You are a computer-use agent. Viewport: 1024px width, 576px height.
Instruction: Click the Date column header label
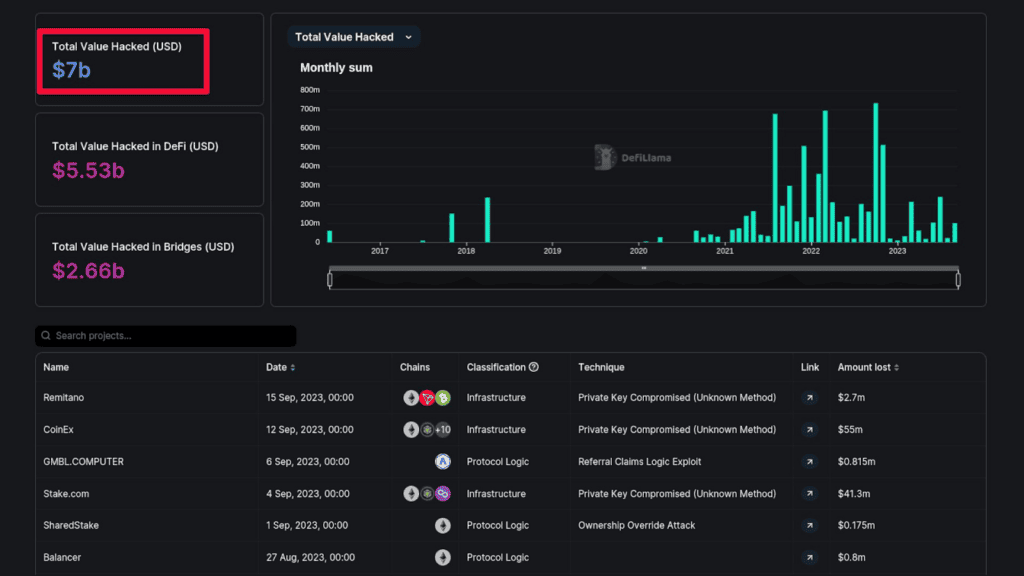(276, 367)
